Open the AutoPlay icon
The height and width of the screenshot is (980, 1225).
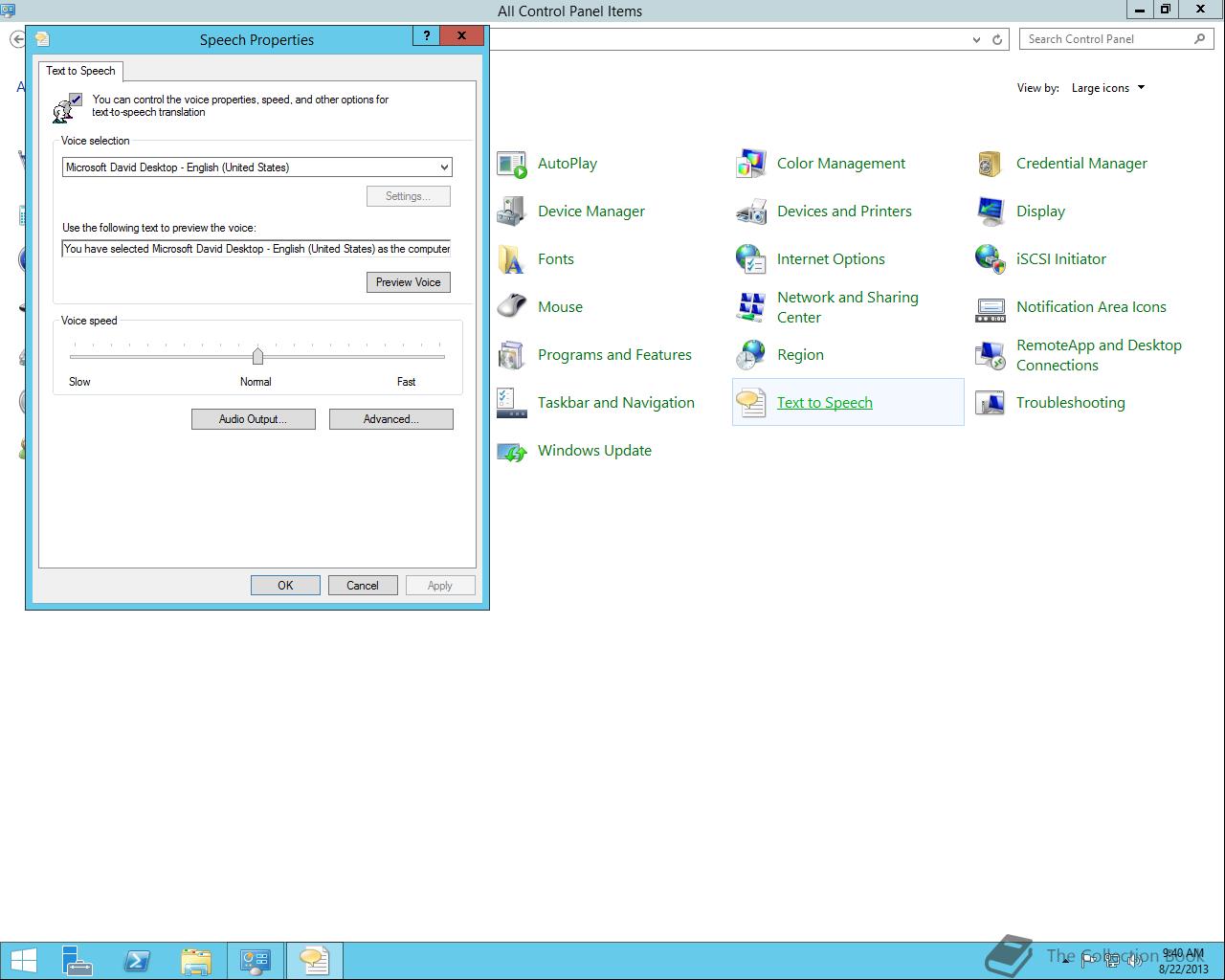click(x=512, y=164)
